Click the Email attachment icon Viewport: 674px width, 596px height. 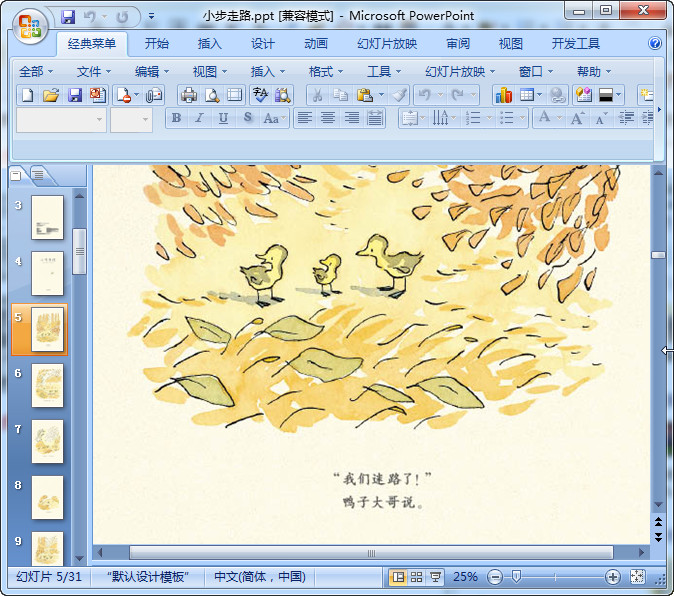click(x=153, y=95)
